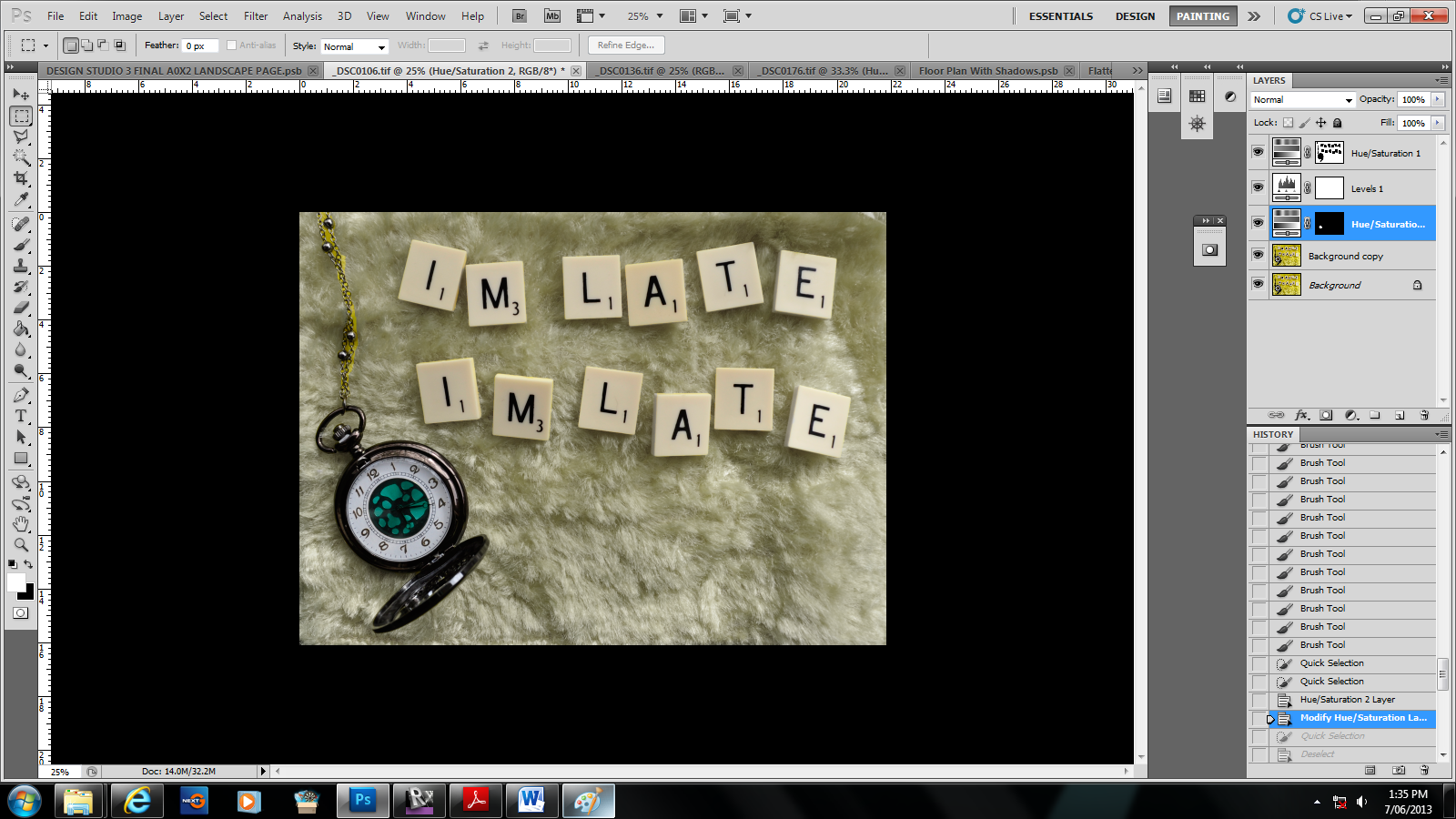Select the Rectangular Marquee tool in toolbox
The width and height of the screenshot is (1456, 819).
point(21,116)
